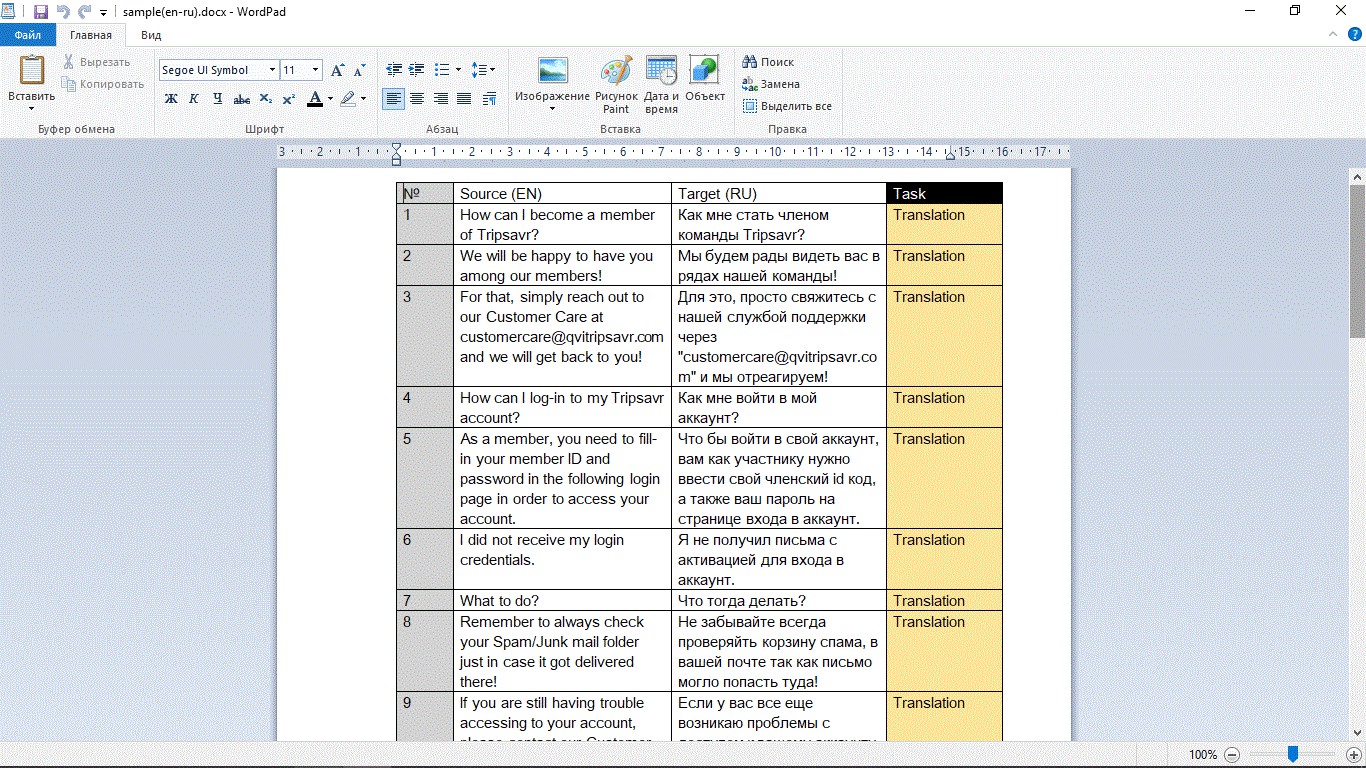Click the Копировать (copy) button
This screenshot has width=1366, height=768.
point(103,84)
